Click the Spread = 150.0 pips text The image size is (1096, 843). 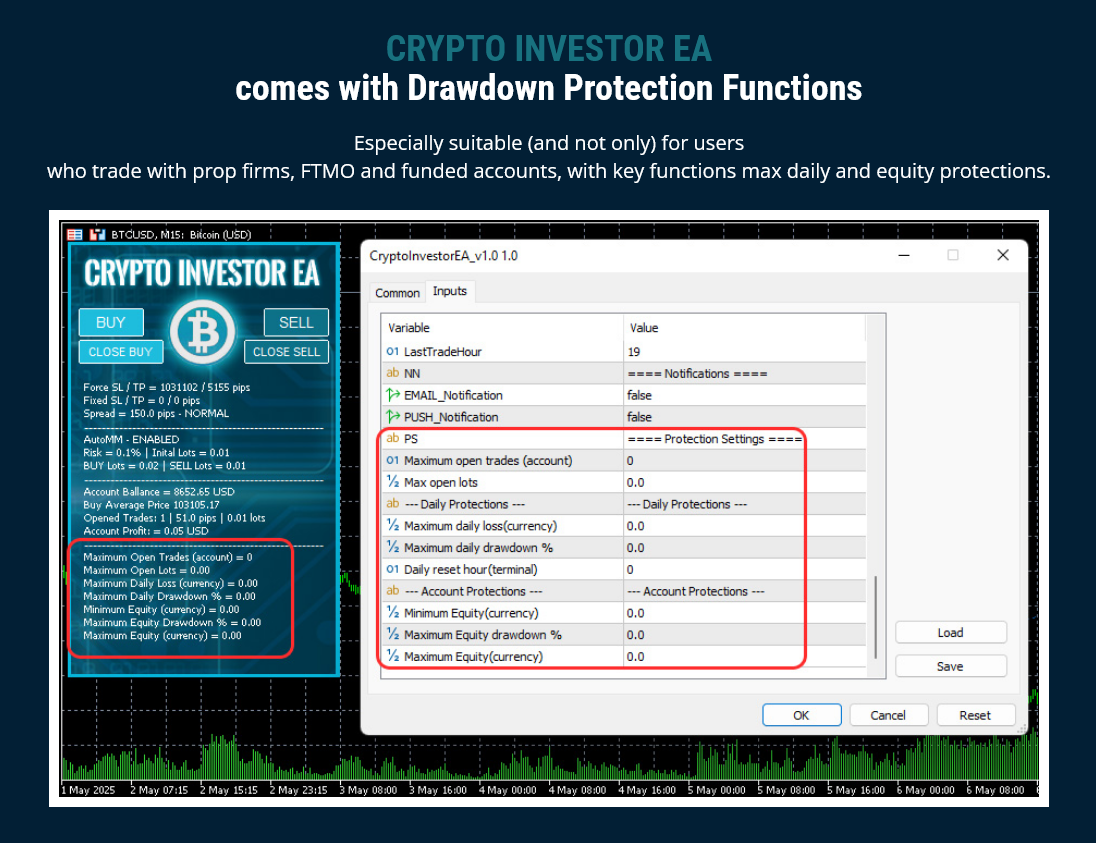[x=156, y=413]
